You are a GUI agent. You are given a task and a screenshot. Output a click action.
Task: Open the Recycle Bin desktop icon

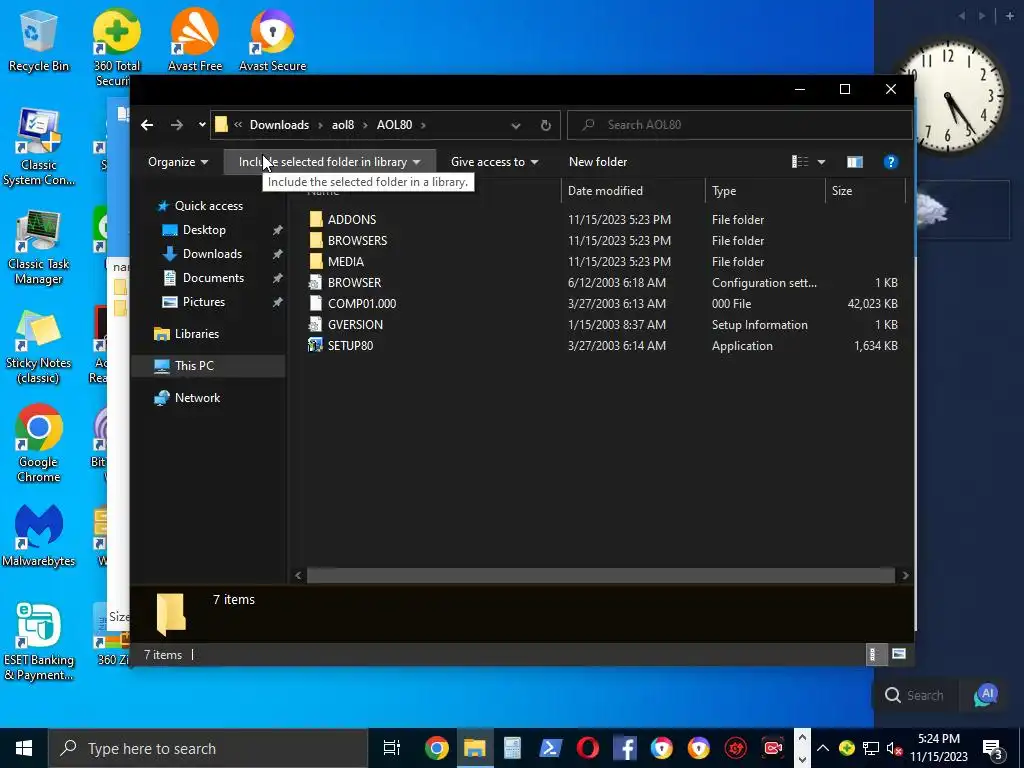point(38,40)
